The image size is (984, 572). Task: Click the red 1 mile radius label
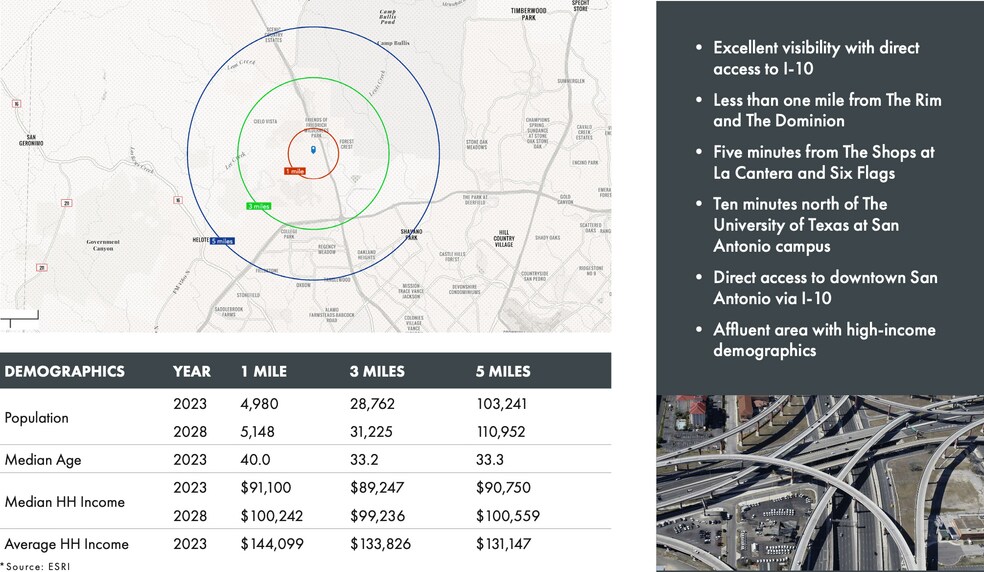tap(294, 172)
